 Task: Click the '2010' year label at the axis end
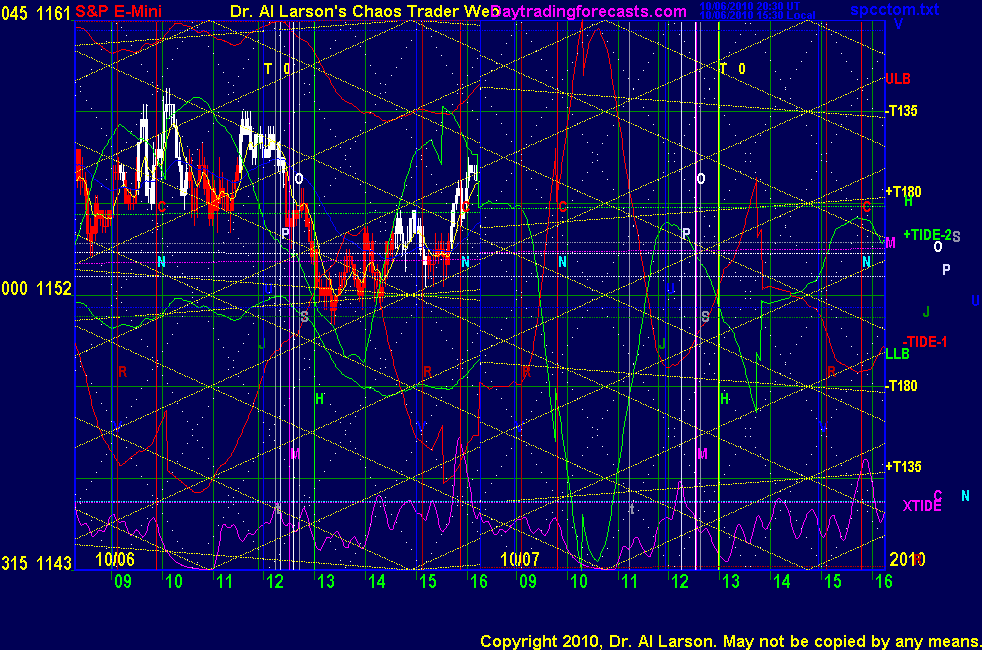click(907, 559)
